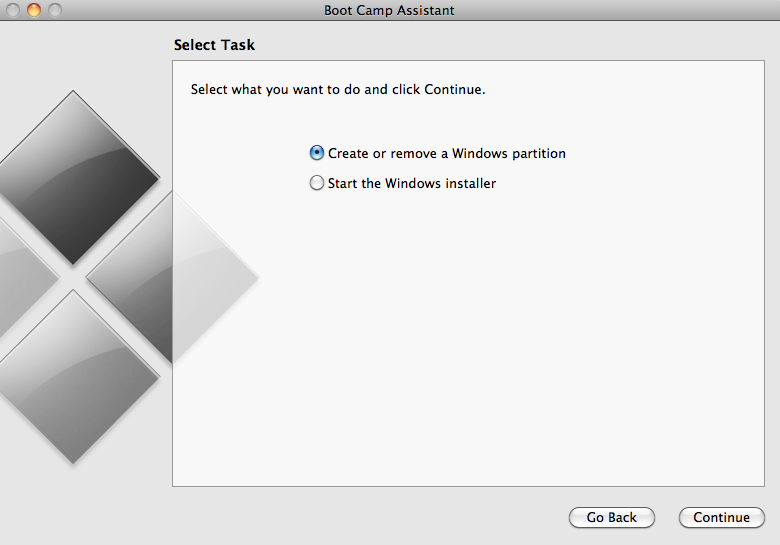
Task: Close the Boot Camp Assistant window
Action: (13, 10)
